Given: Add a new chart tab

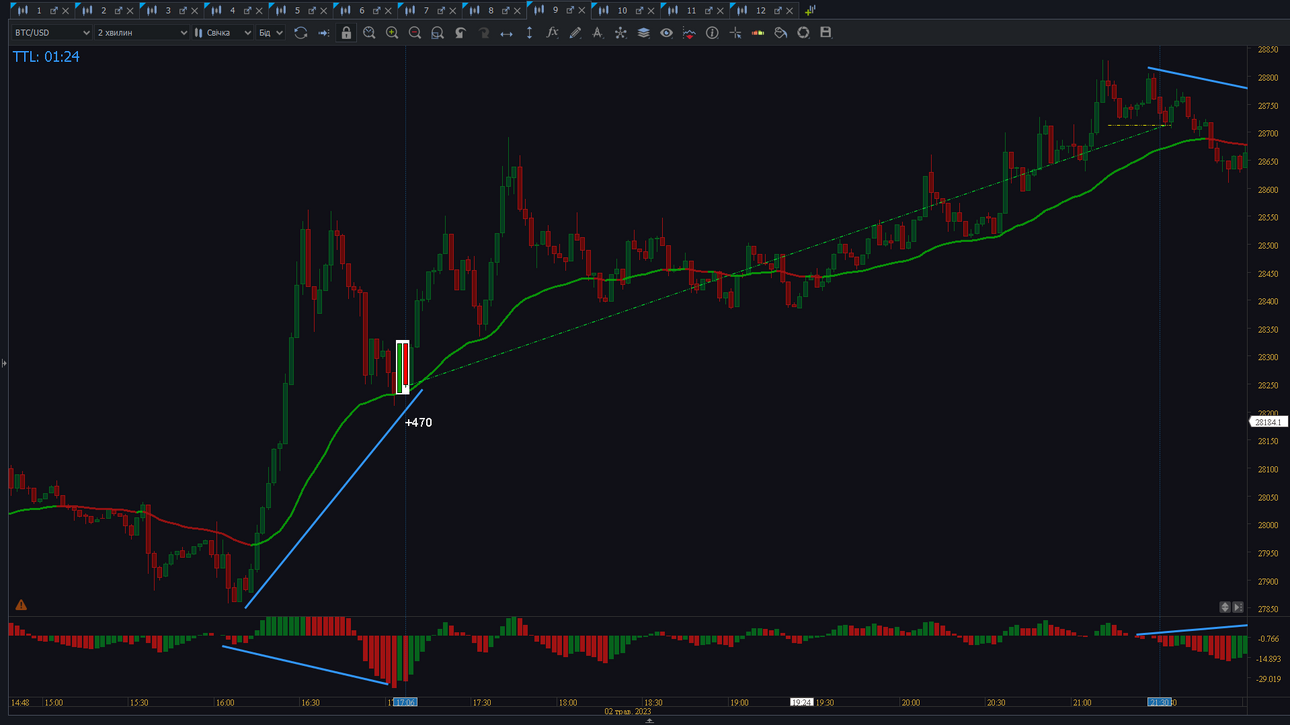Looking at the screenshot, I should pos(810,10).
